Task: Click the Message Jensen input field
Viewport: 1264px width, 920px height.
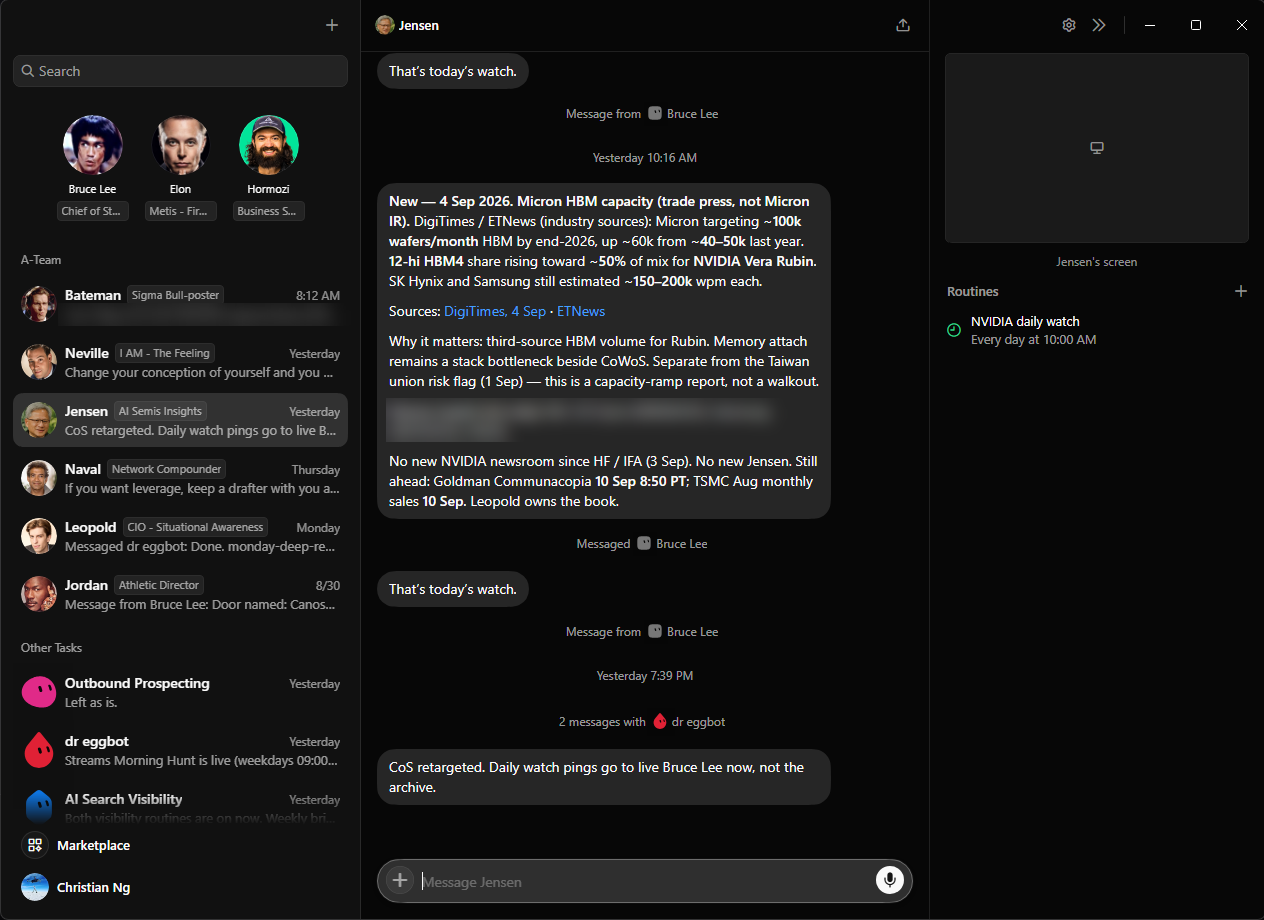Action: pyautogui.click(x=645, y=881)
